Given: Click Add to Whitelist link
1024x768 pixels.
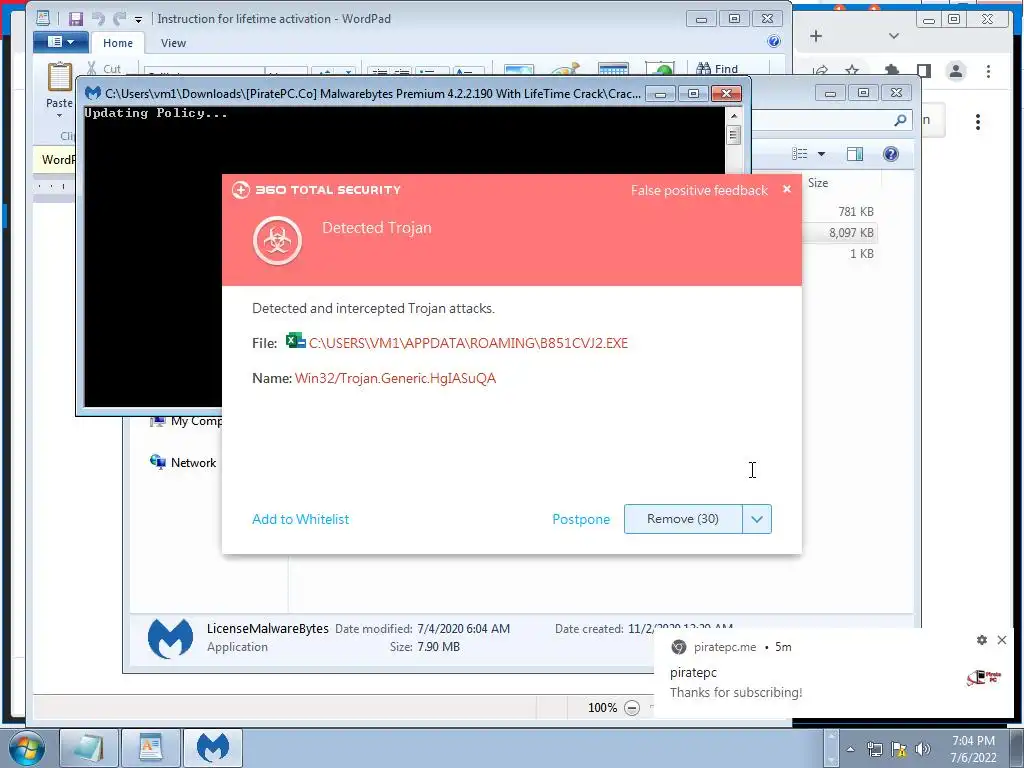Looking at the screenshot, I should (300, 519).
